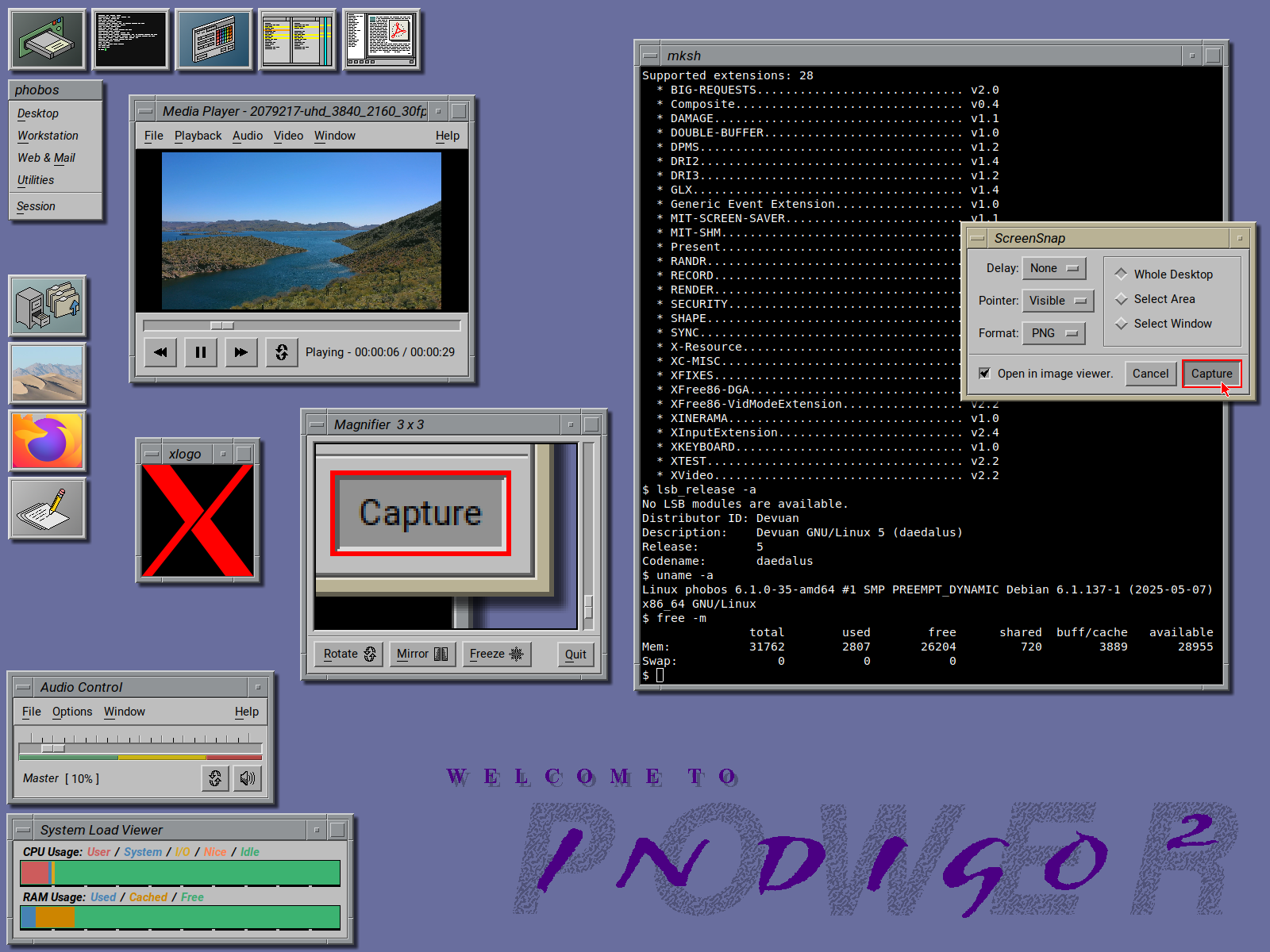1270x952 pixels.
Task: Click Capture button in ScreenSnap
Action: [x=1211, y=374]
